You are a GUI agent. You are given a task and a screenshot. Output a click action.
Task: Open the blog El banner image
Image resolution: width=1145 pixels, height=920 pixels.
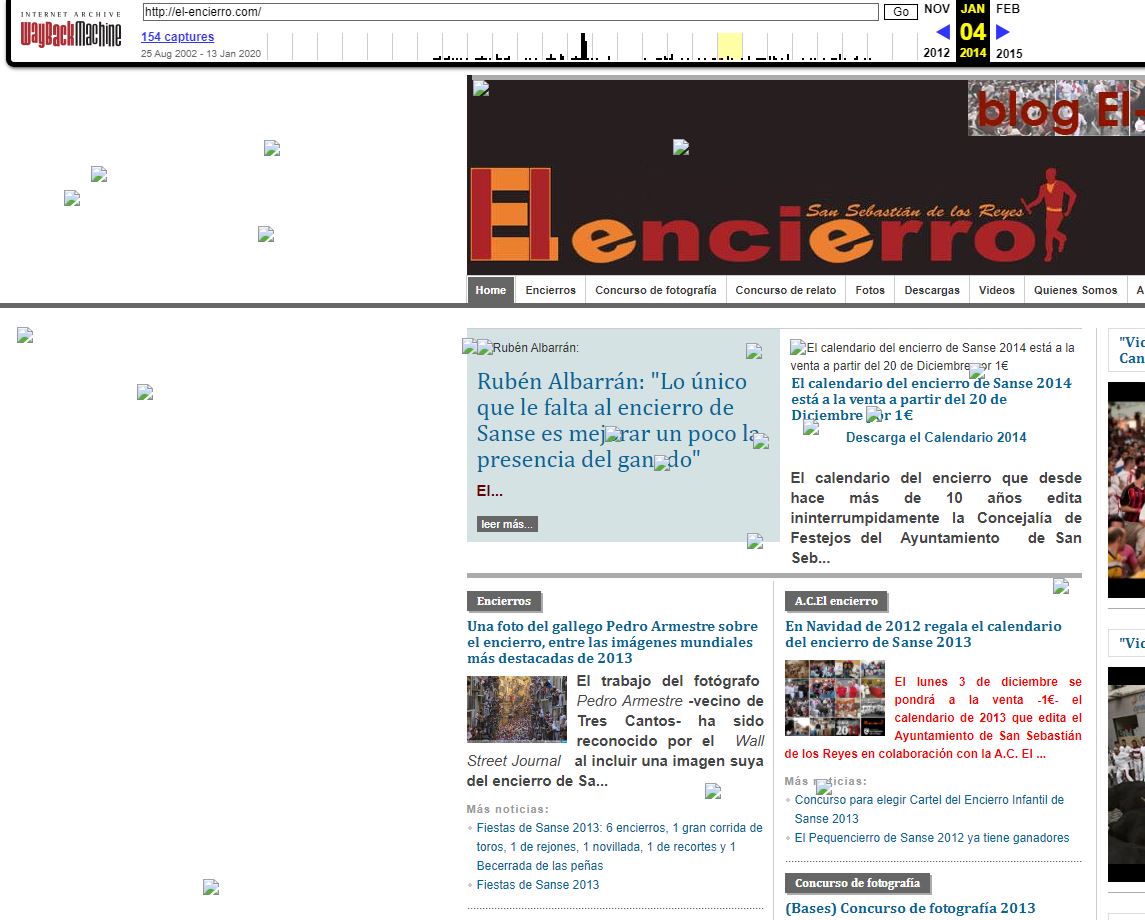tap(1055, 108)
